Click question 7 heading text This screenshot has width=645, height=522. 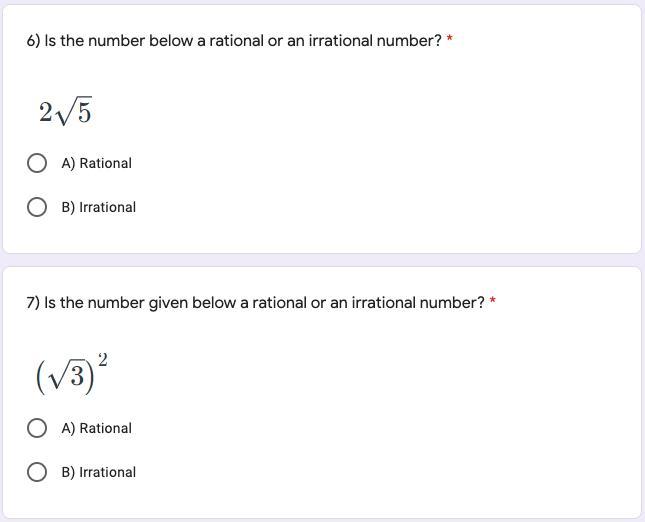pyautogui.click(x=255, y=303)
